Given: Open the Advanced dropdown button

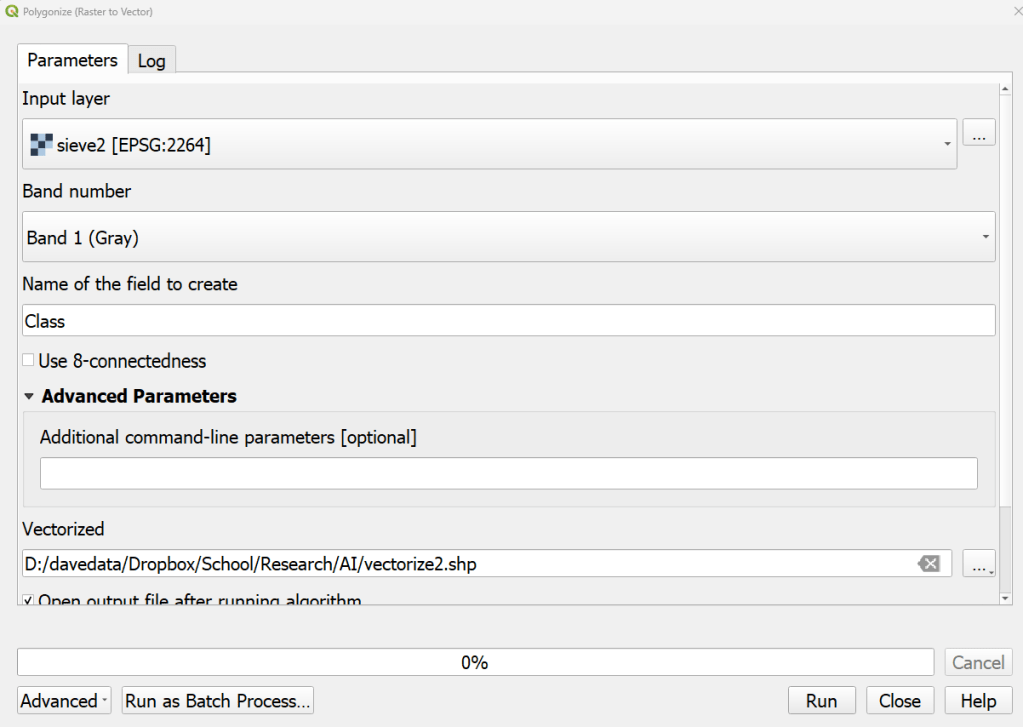Looking at the screenshot, I should pos(64,701).
